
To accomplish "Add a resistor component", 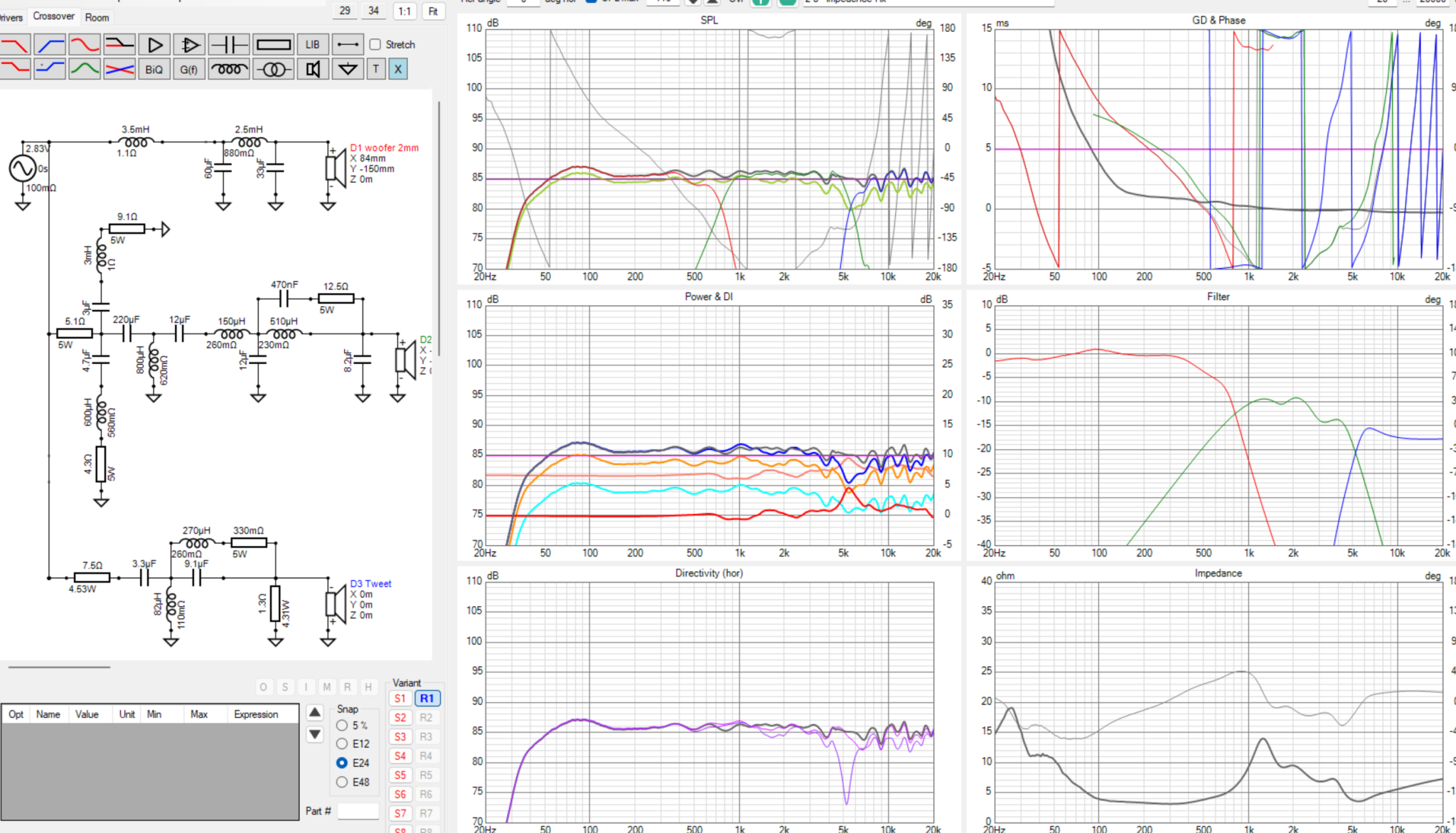I will [274, 45].
